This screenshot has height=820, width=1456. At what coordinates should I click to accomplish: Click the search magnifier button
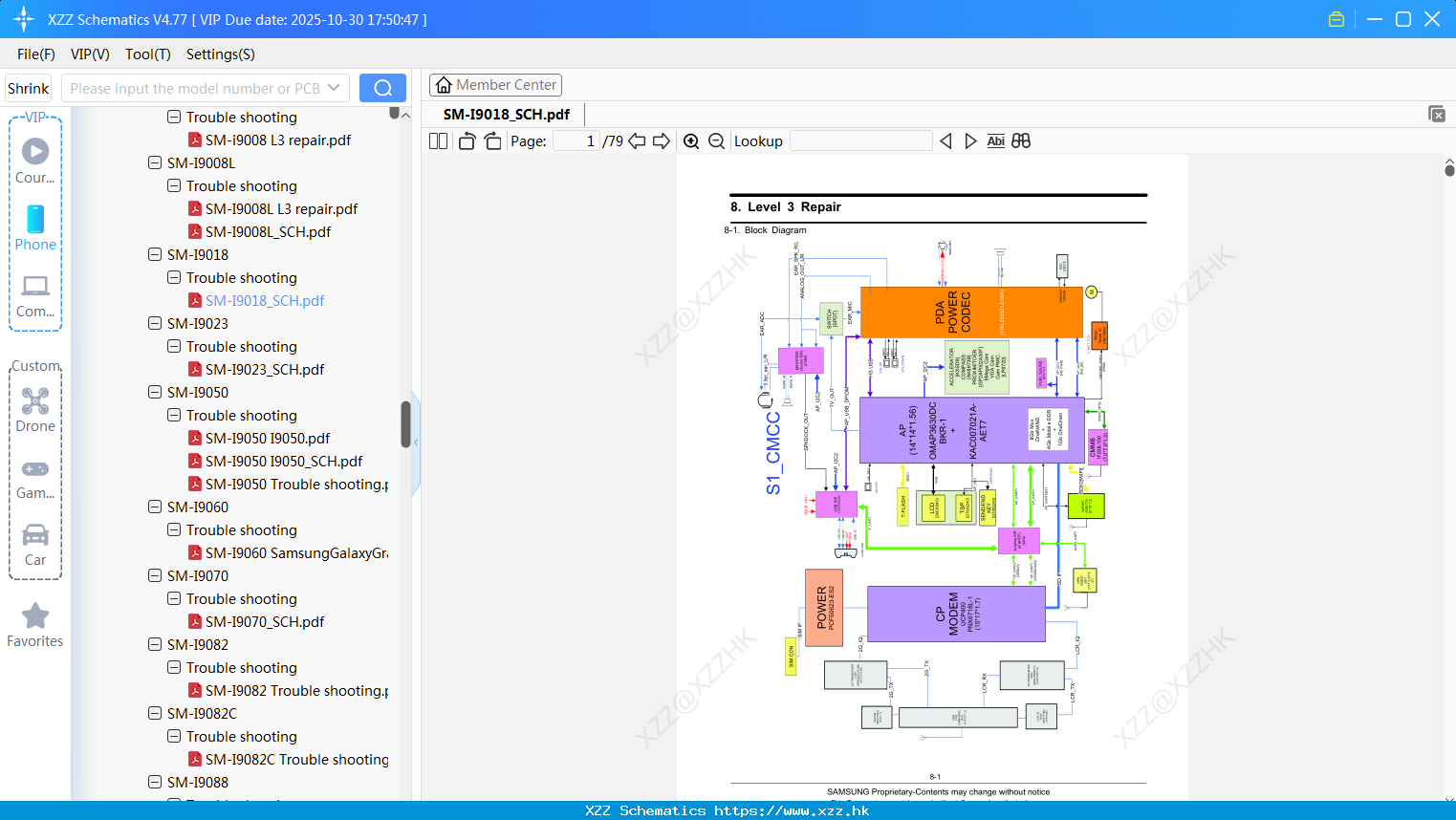pos(382,88)
